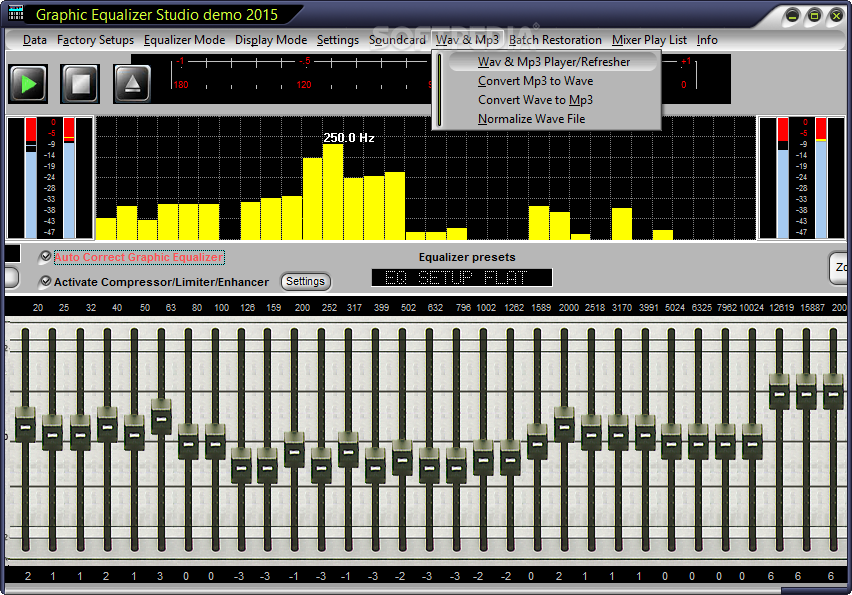Click the 7962 Hz band slider knob
Viewport: 852px width, 595px height.
tap(725, 442)
